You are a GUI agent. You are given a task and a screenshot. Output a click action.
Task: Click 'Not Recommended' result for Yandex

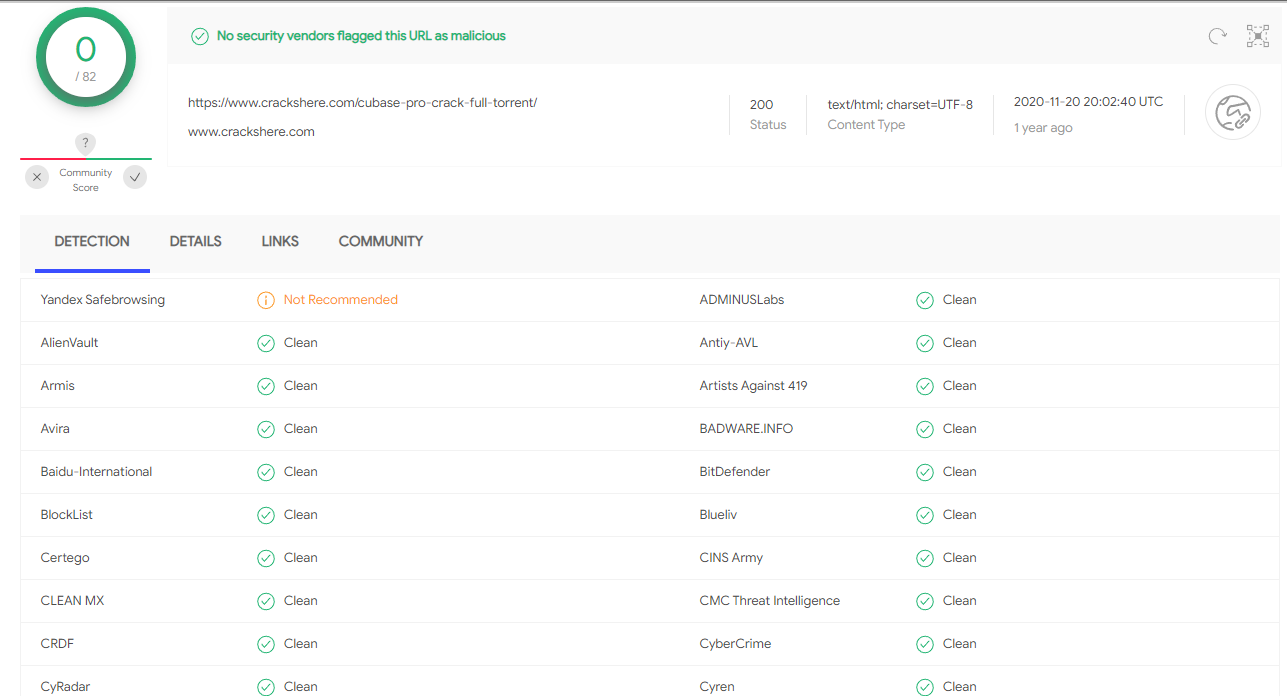(341, 300)
